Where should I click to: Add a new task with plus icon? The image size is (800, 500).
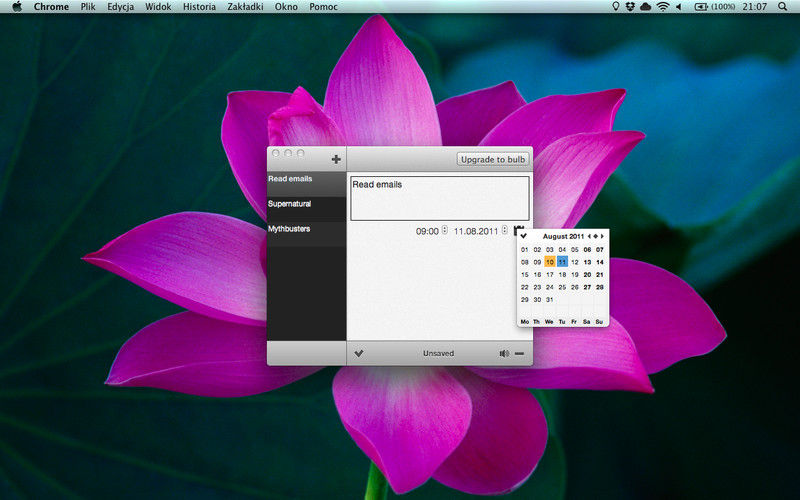(336, 159)
